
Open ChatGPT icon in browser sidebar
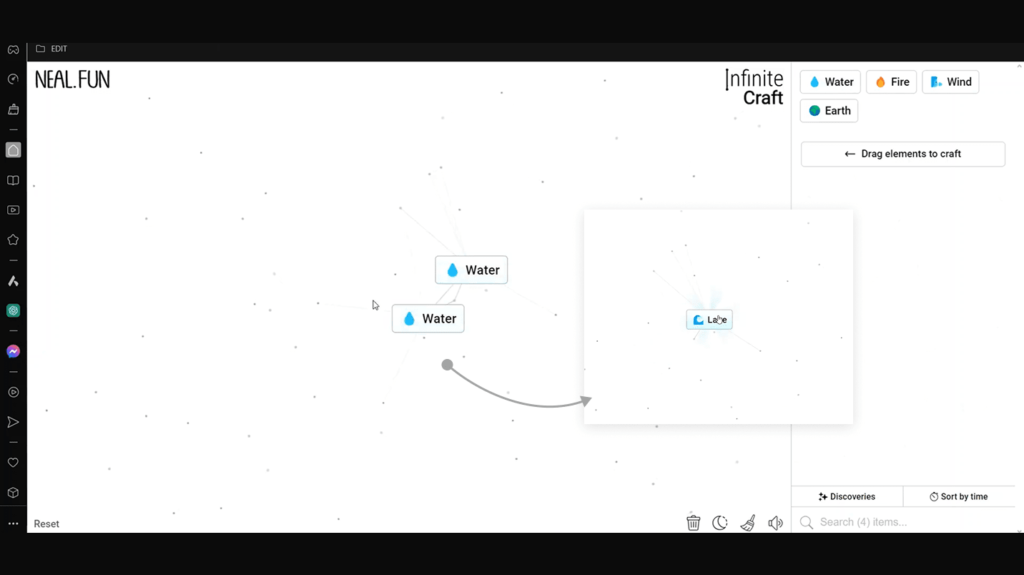tap(13, 311)
